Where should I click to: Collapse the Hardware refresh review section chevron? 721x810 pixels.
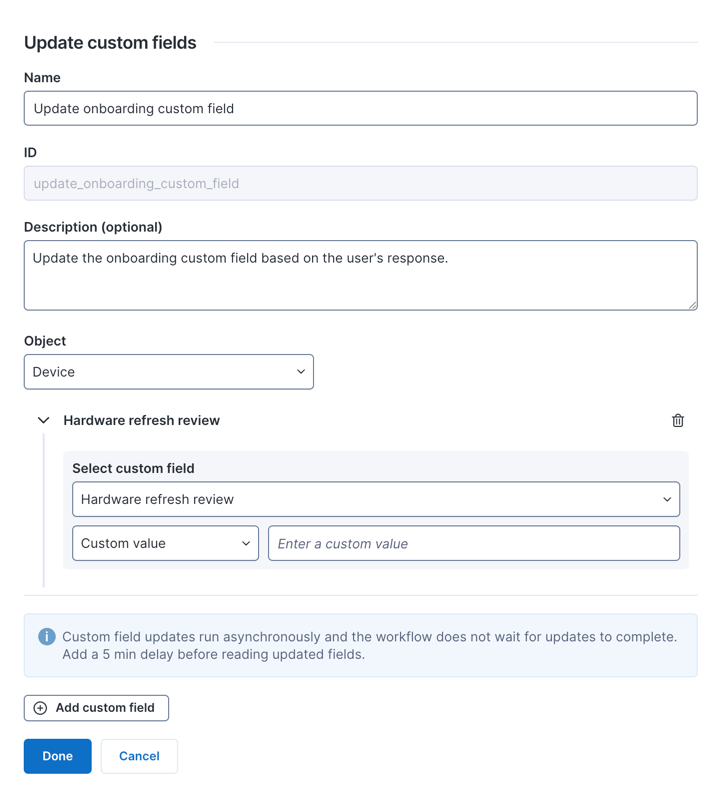tap(43, 421)
